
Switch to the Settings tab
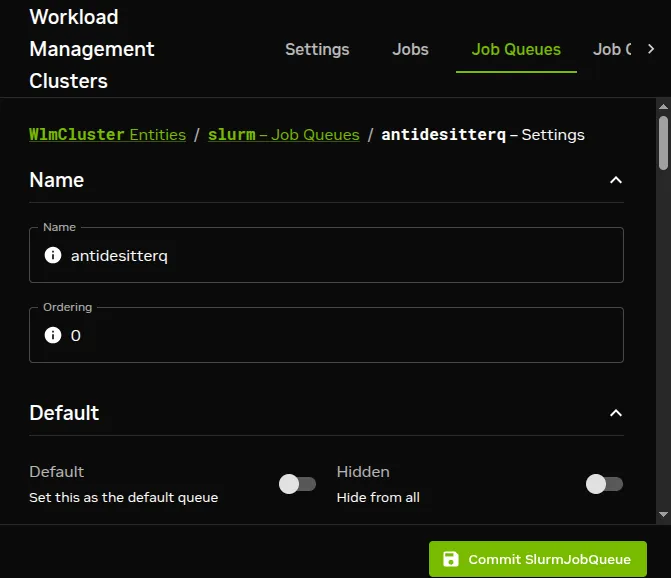tap(317, 50)
